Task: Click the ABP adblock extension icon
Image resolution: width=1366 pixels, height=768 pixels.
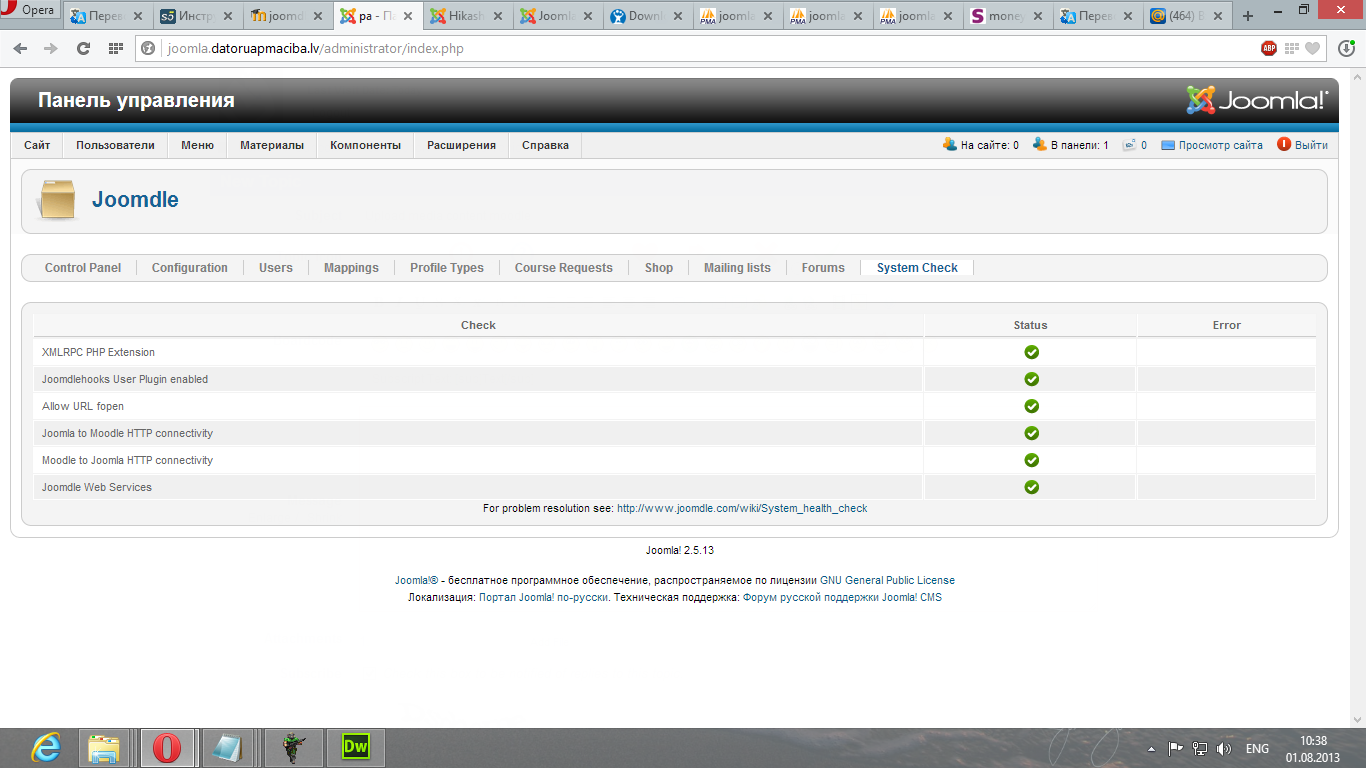Action: (x=1269, y=48)
